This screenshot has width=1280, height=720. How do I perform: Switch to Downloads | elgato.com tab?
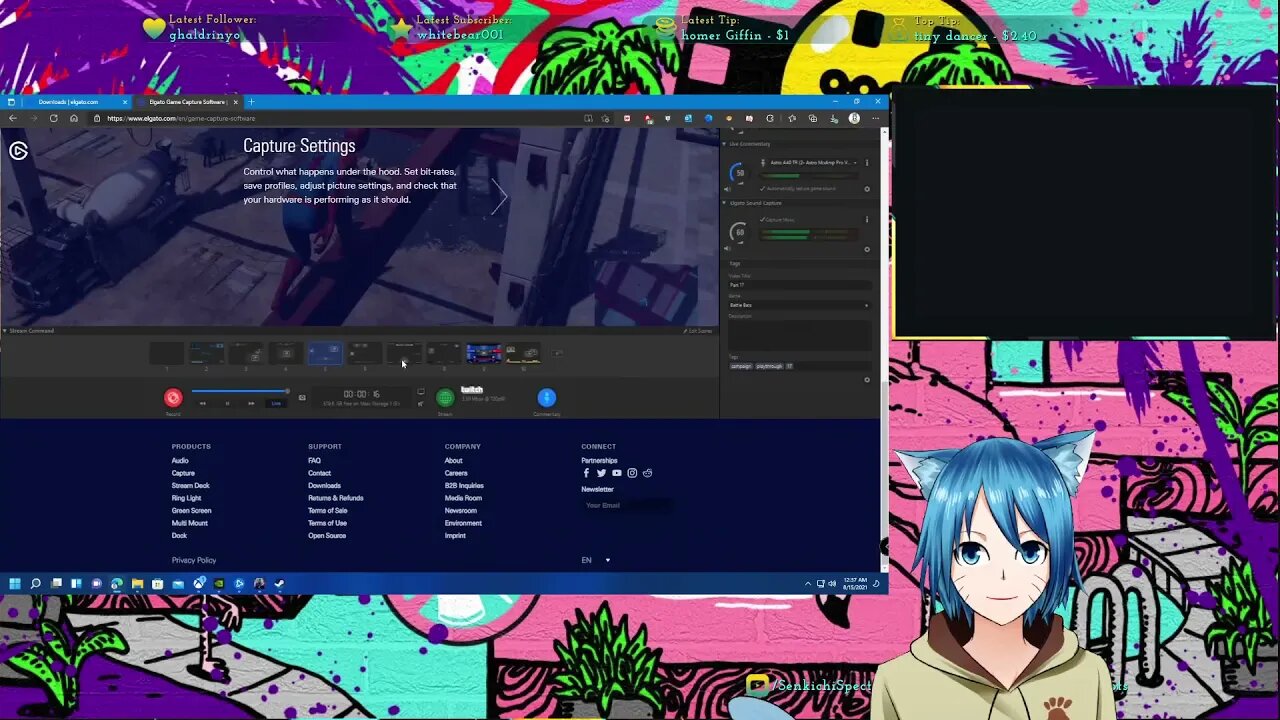coord(75,102)
